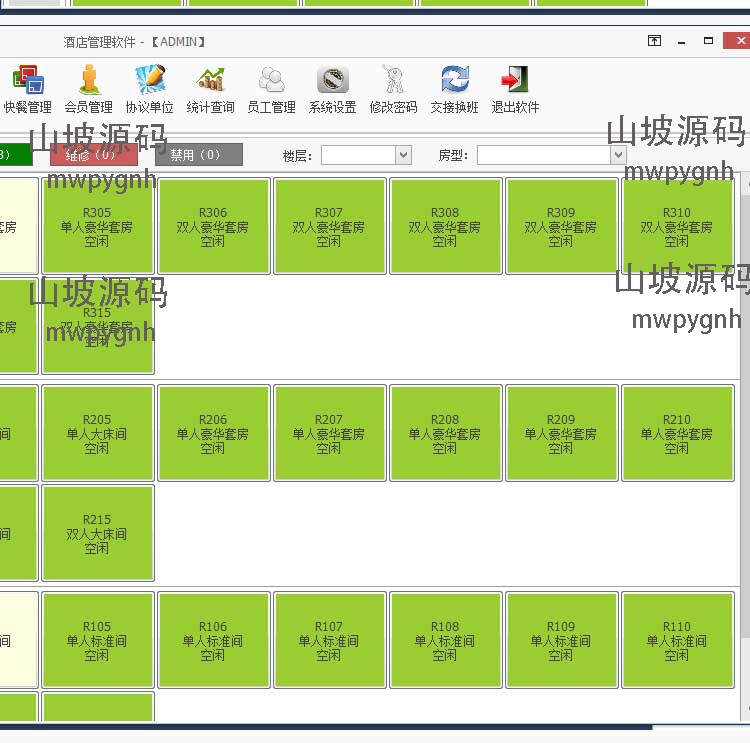This screenshot has height=743, width=750.
Task: Select room R215 双人大床间
Action: (98, 533)
